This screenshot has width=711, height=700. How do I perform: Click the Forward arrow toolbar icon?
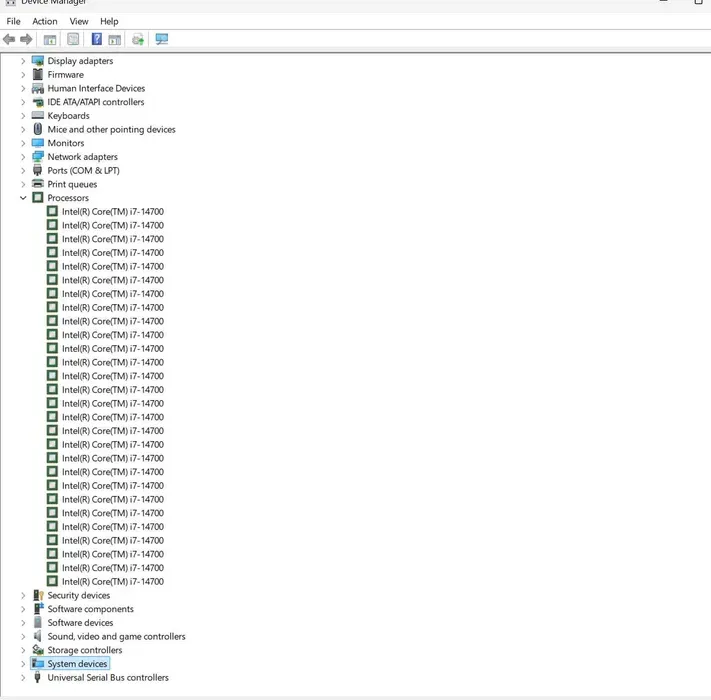(x=26, y=39)
